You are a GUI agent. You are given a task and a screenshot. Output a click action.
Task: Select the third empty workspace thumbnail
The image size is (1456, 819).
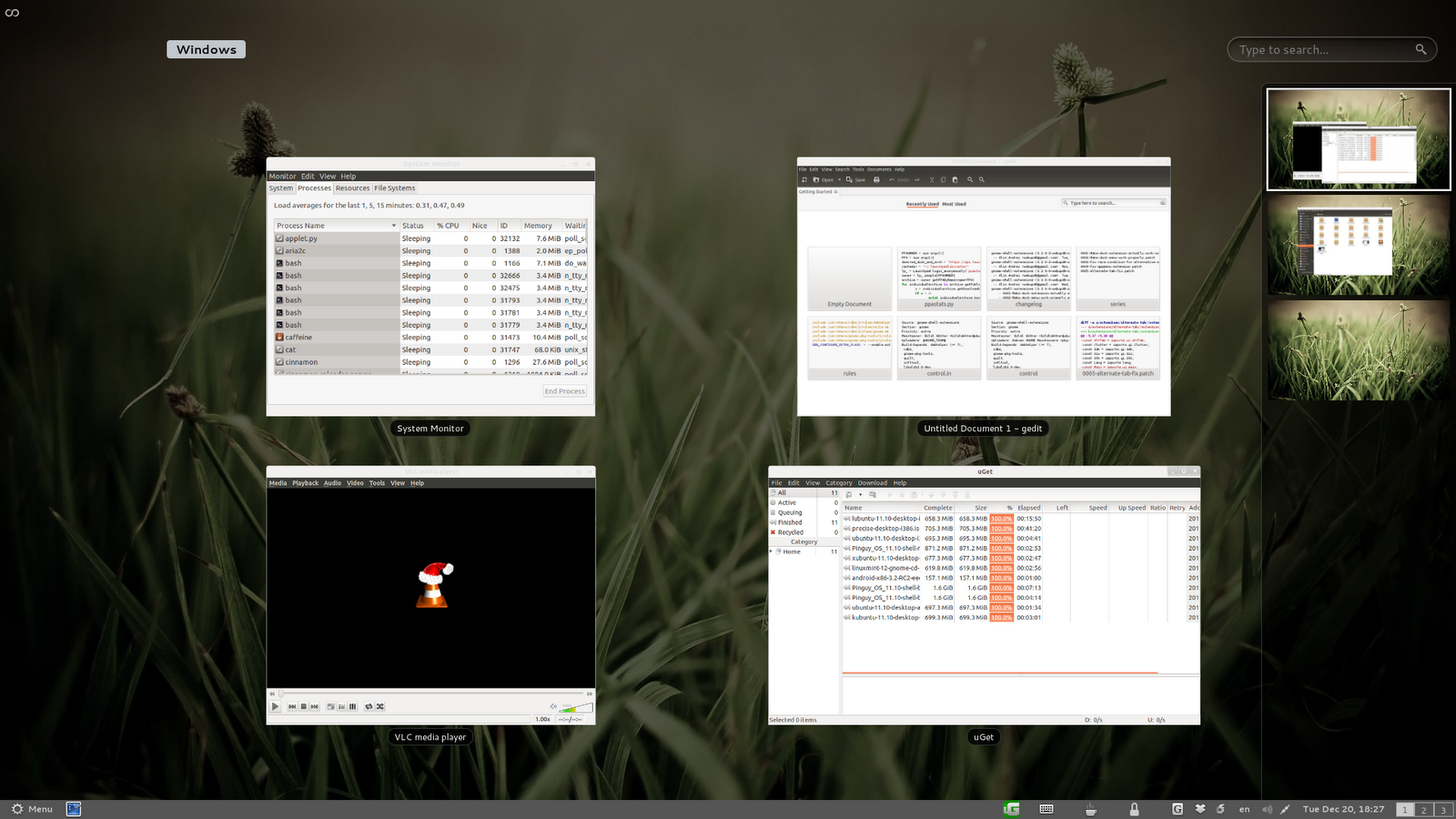(x=1359, y=350)
